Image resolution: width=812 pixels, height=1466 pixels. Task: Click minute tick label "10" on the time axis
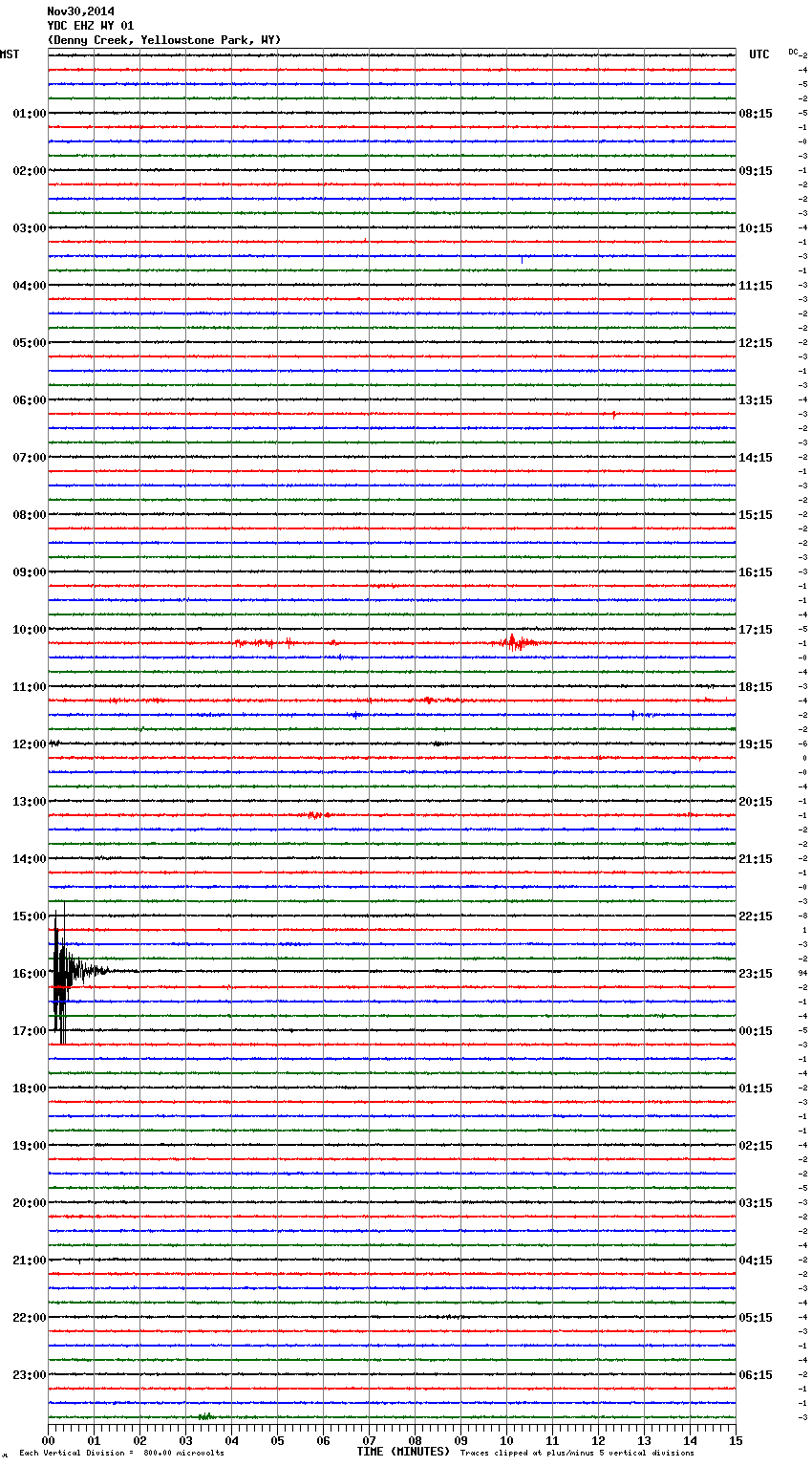click(506, 1440)
